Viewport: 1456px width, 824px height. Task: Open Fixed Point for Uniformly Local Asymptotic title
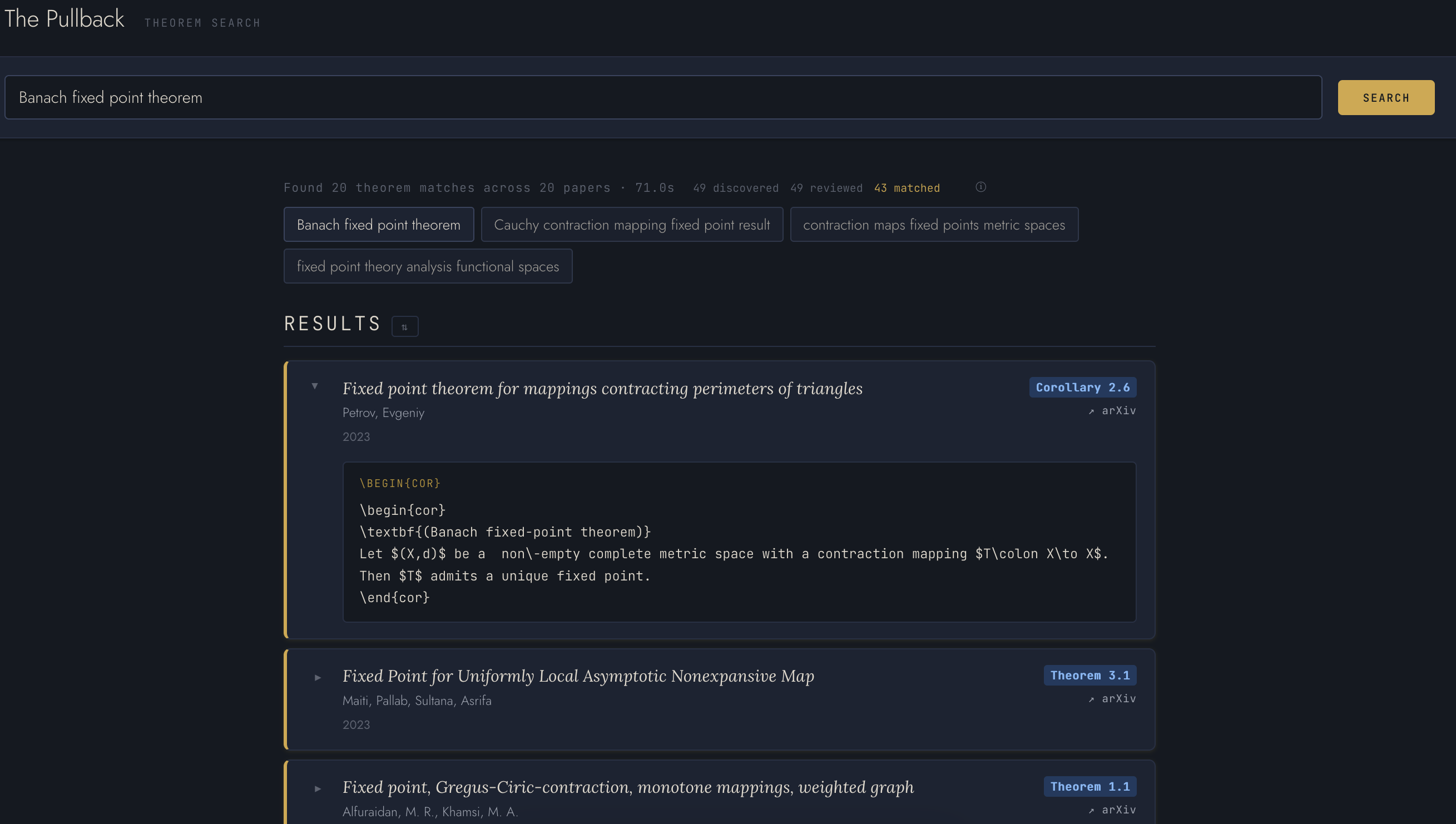pyautogui.click(x=578, y=676)
